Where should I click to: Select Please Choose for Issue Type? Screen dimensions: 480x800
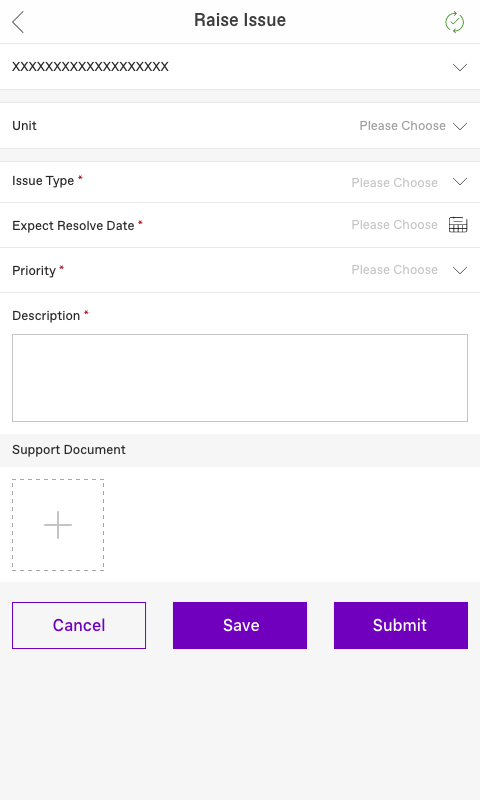click(394, 183)
